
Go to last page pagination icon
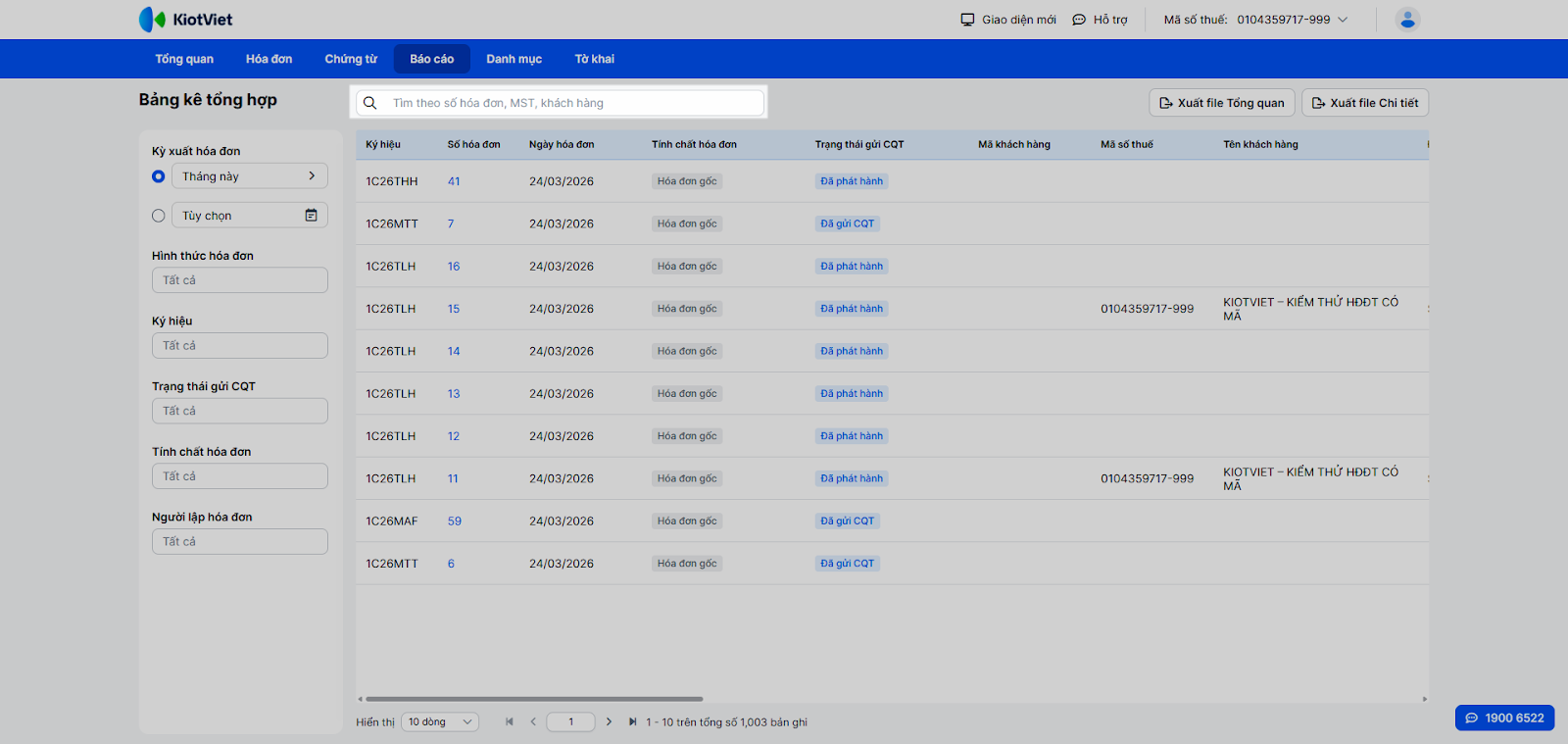tap(632, 722)
